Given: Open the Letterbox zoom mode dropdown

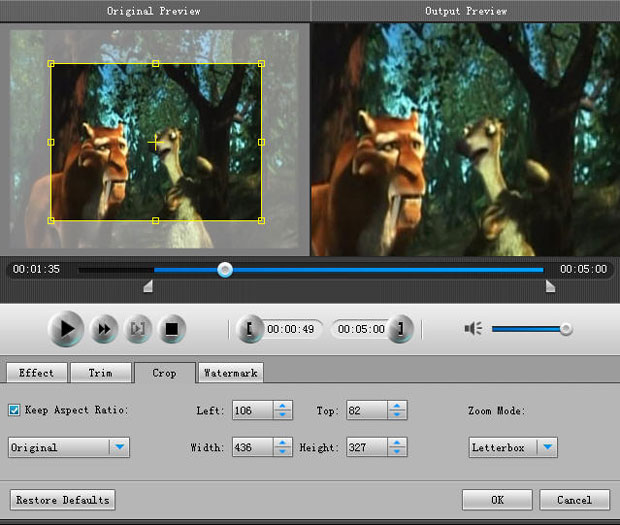Looking at the screenshot, I should (513, 448).
